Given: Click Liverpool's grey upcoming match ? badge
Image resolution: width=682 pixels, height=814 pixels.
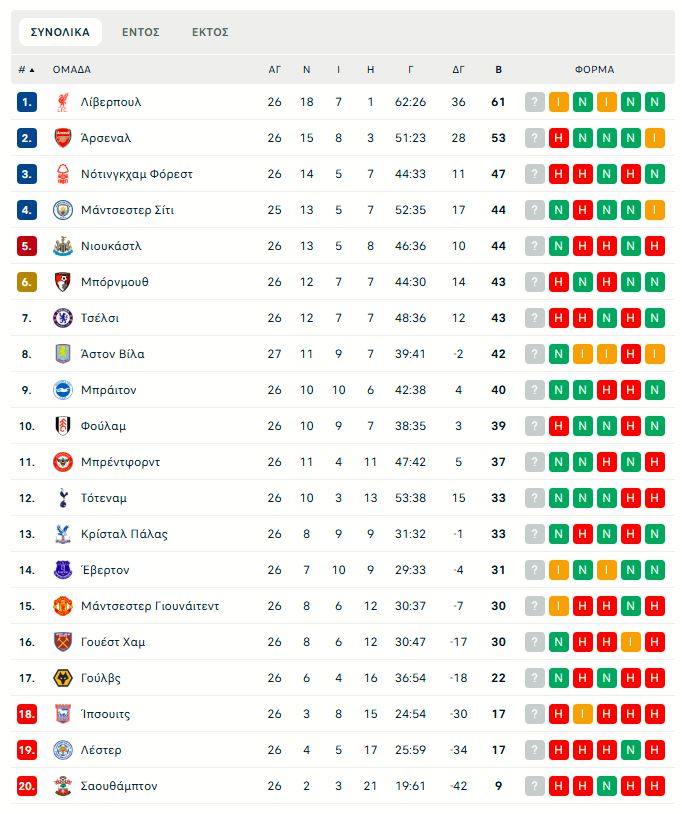Looking at the screenshot, I should [535, 102].
